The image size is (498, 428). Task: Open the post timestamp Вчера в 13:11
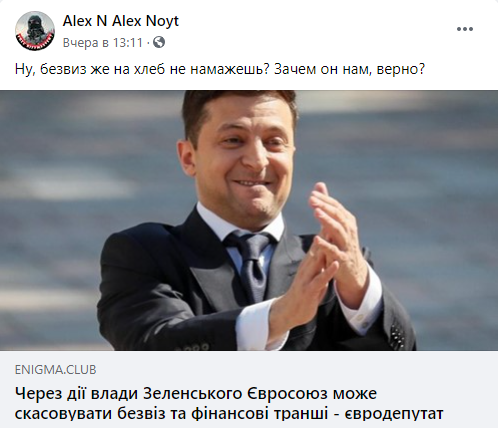(x=103, y=43)
